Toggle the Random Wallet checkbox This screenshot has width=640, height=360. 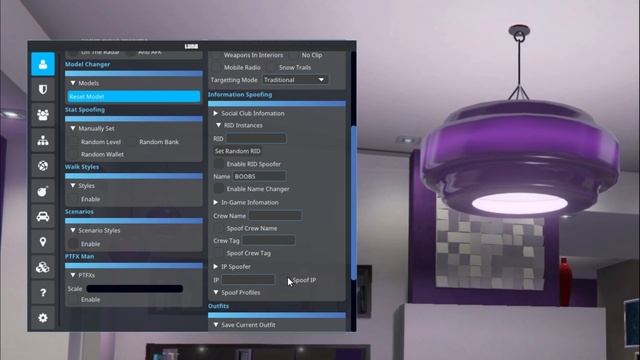(x=74, y=154)
